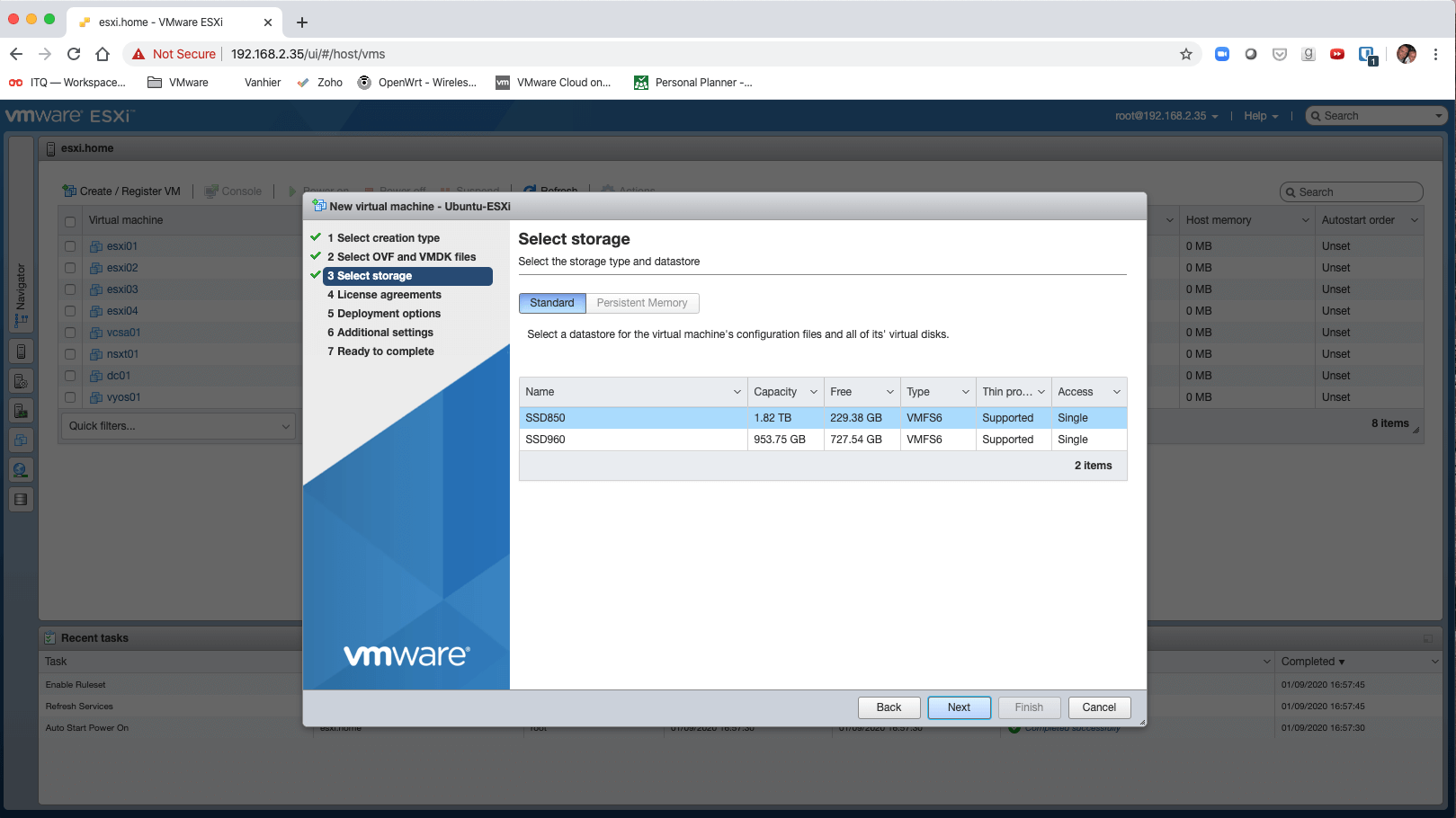Open the Host icon in navigator sidebar
Screen dimensions: 1456x818
(21, 351)
